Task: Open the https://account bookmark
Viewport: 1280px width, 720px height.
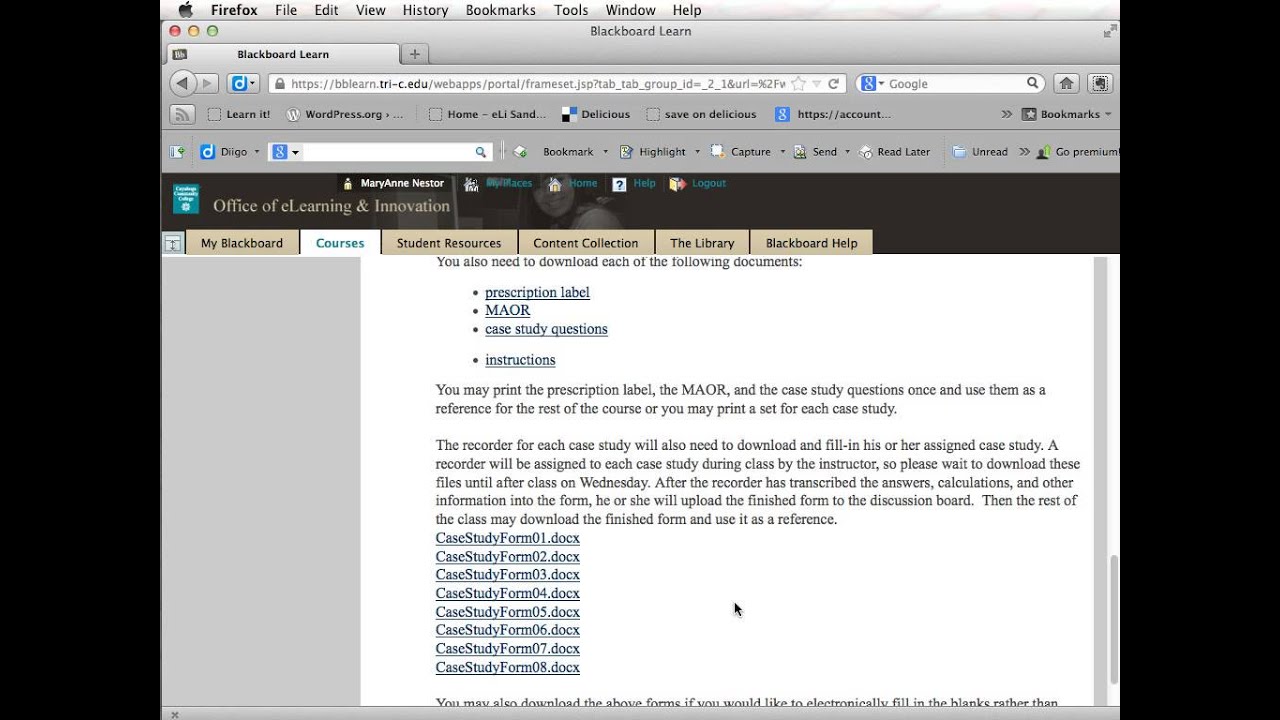Action: click(833, 114)
